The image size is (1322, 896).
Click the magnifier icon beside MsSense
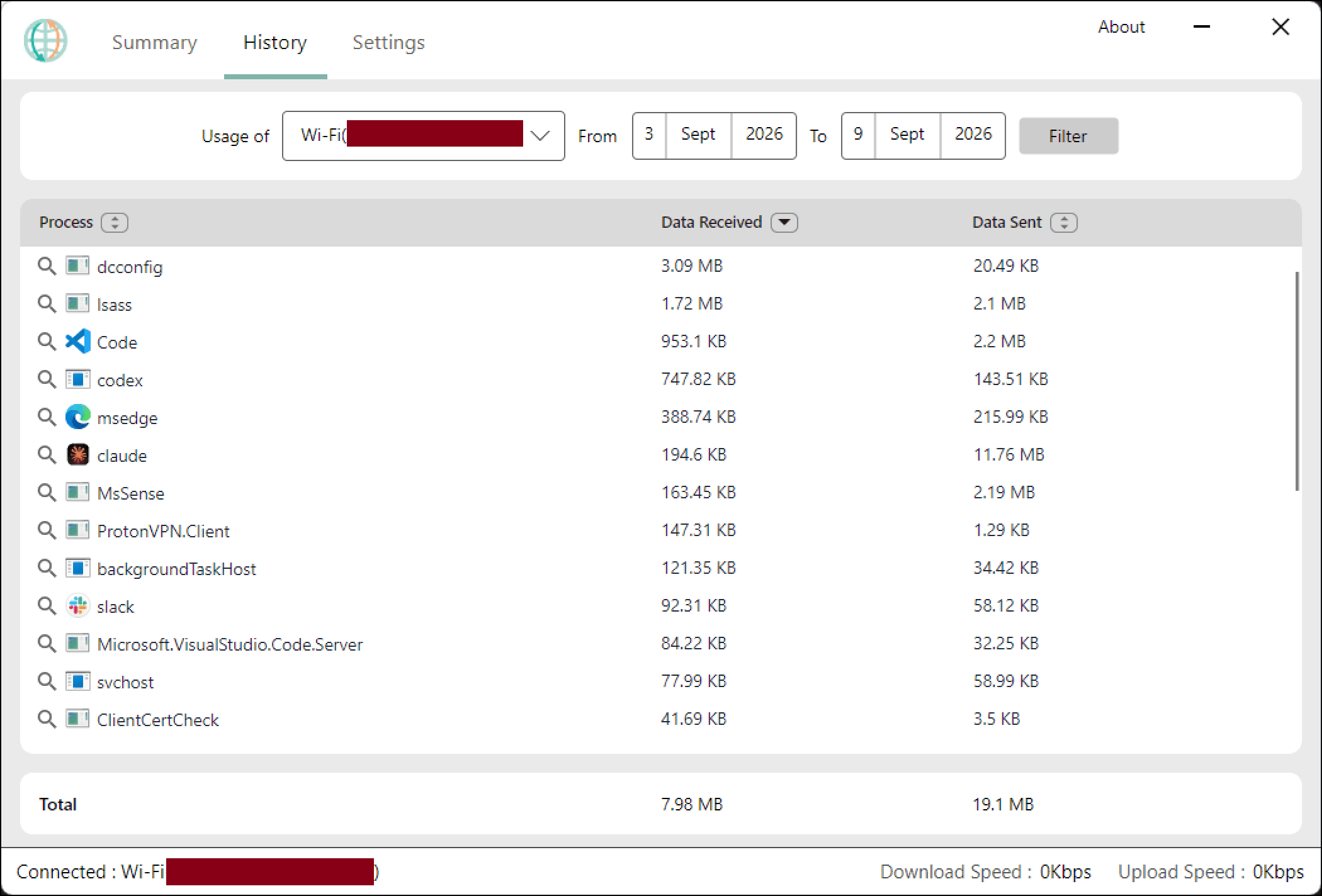click(47, 493)
